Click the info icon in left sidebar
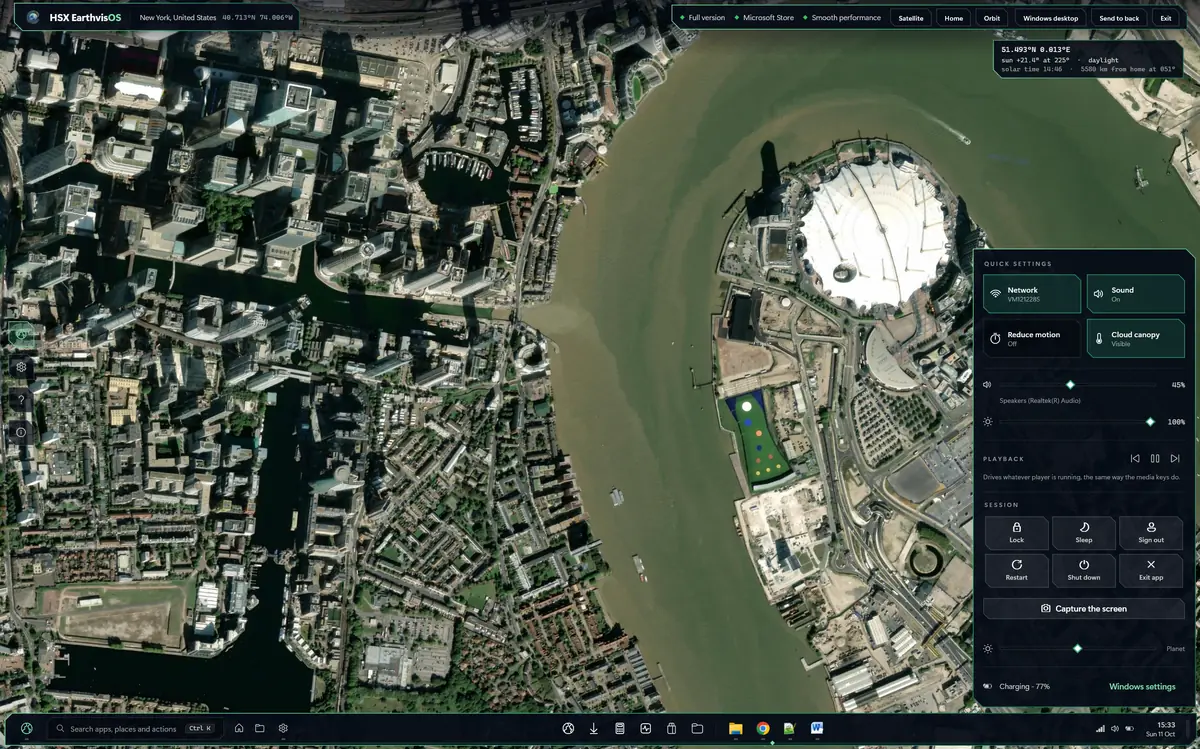 click(x=21, y=432)
